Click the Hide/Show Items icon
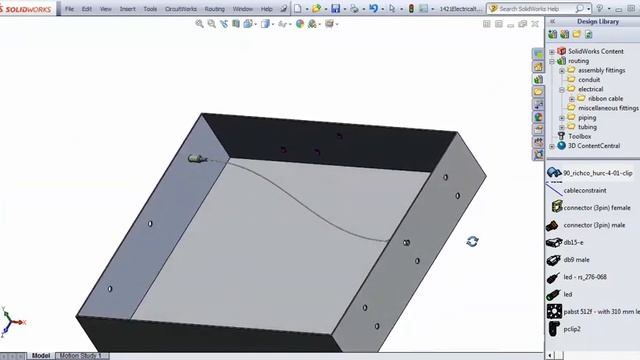Image resolution: width=640 pixels, height=360 pixels. [282, 24]
